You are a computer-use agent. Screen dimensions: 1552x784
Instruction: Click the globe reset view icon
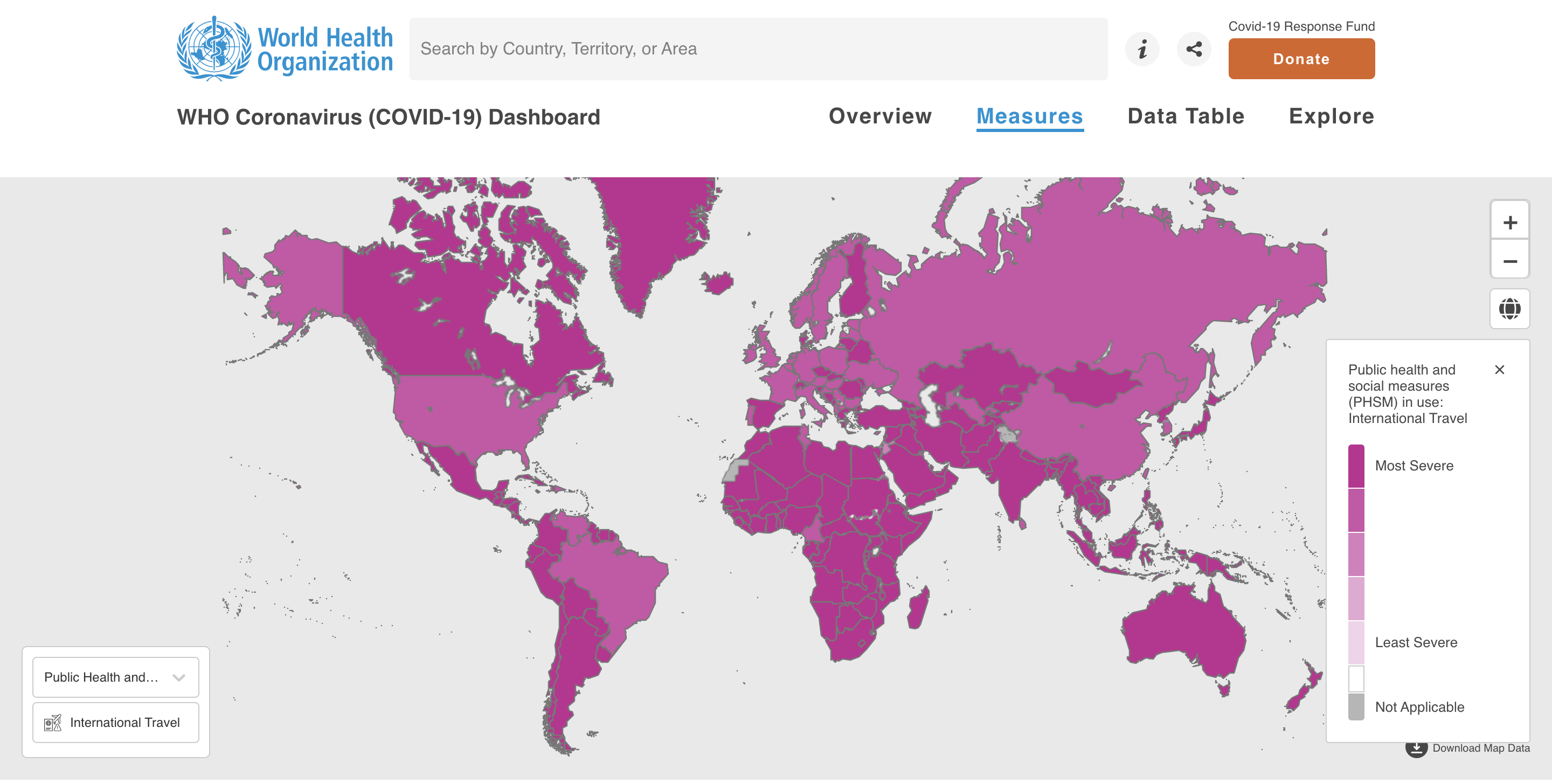1509,309
